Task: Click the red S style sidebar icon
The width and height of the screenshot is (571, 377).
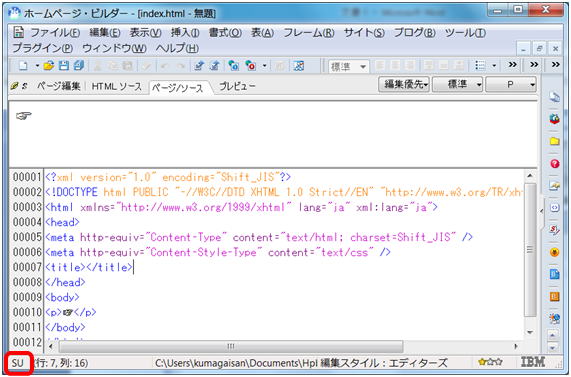Action: [554, 230]
